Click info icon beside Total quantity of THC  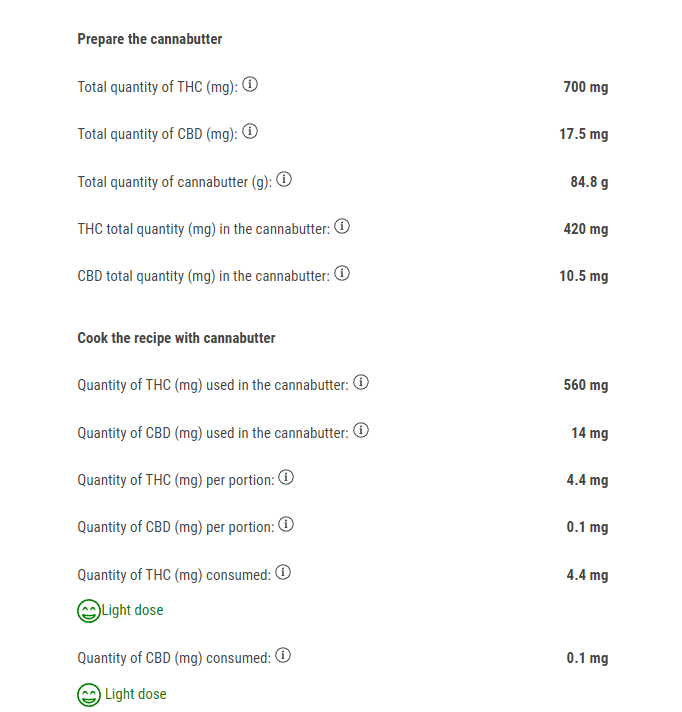pos(250,84)
